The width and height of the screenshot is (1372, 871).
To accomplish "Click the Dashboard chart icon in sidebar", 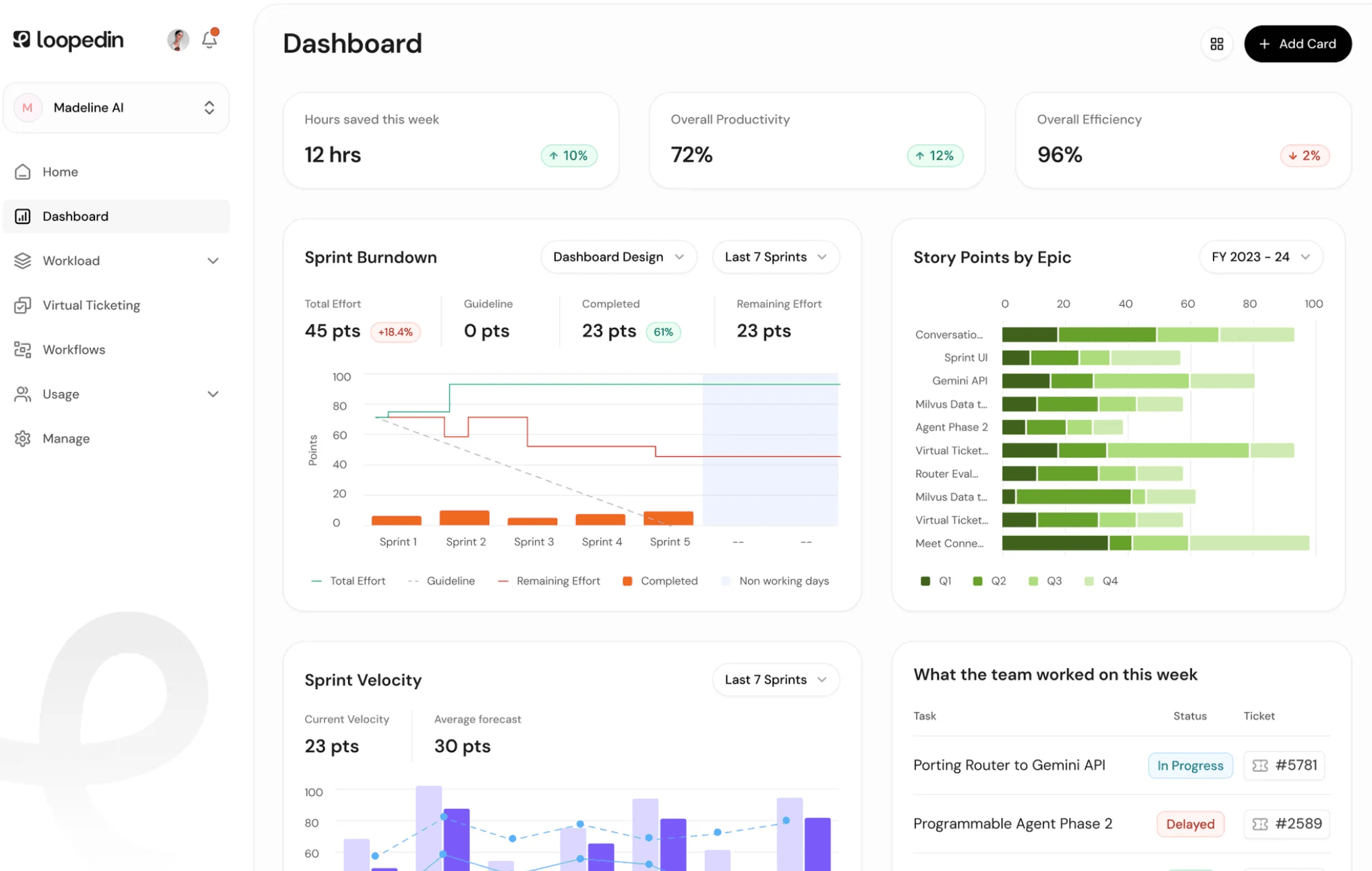I will coord(23,216).
